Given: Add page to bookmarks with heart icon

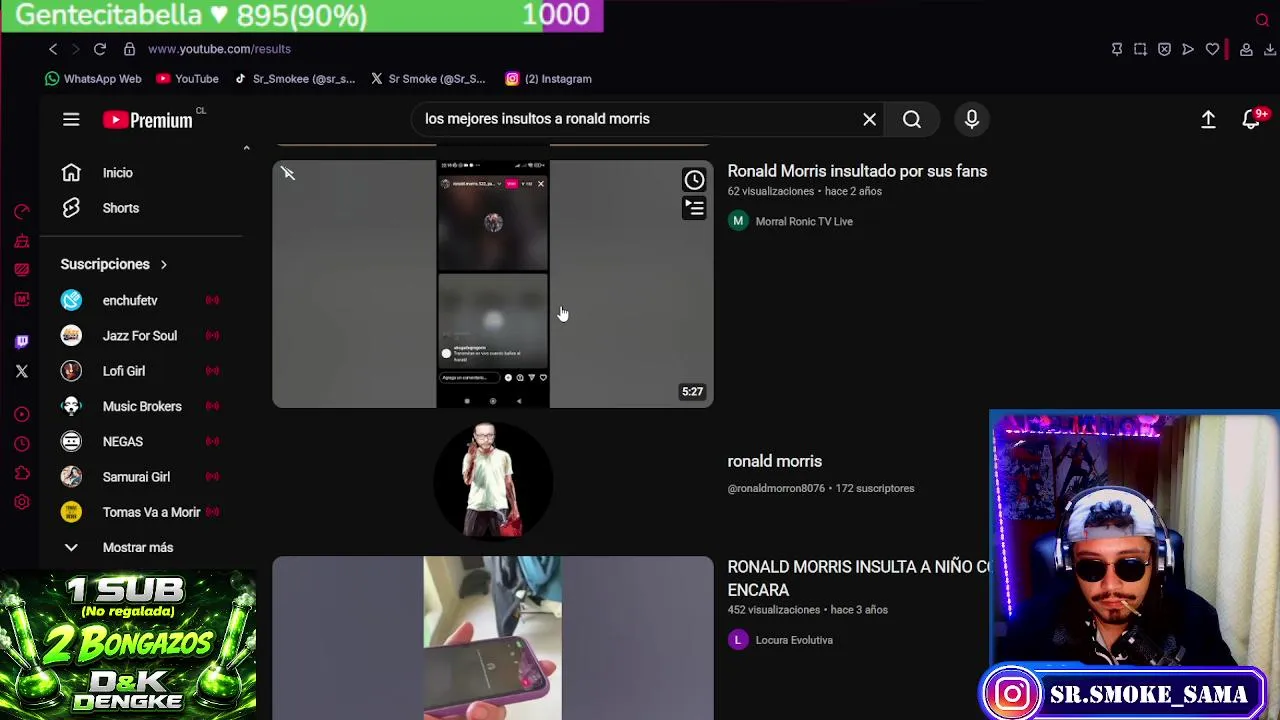Looking at the screenshot, I should (1212, 49).
